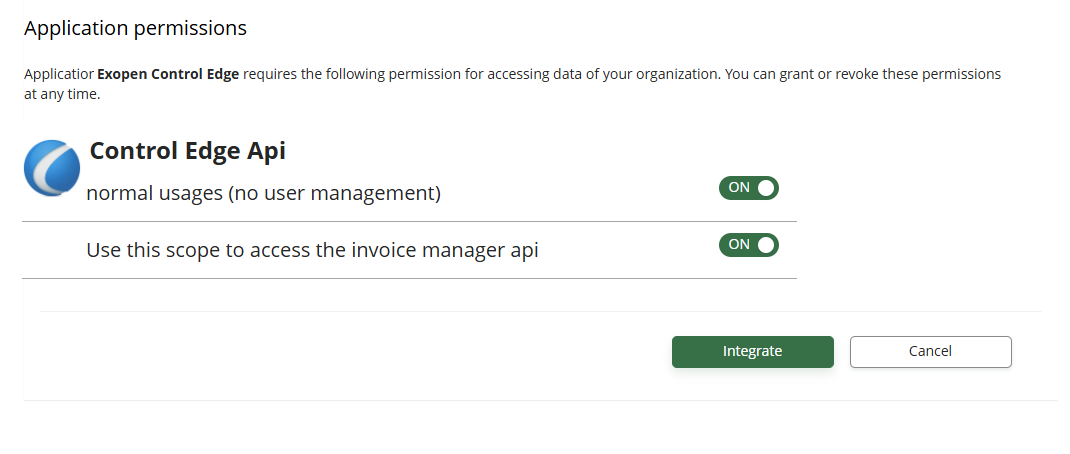1070x454 pixels.
Task: Click the white knob on invoice manager switch
Action: pos(766,245)
